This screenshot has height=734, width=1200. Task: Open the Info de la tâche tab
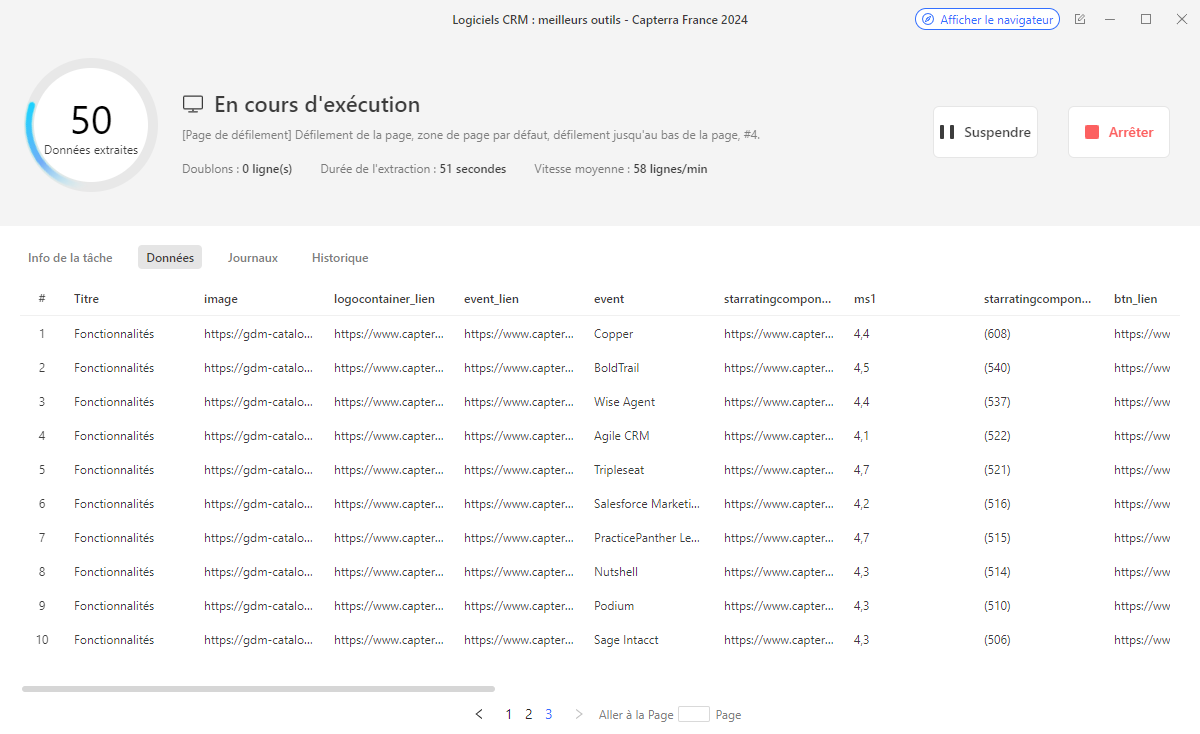tap(70, 258)
